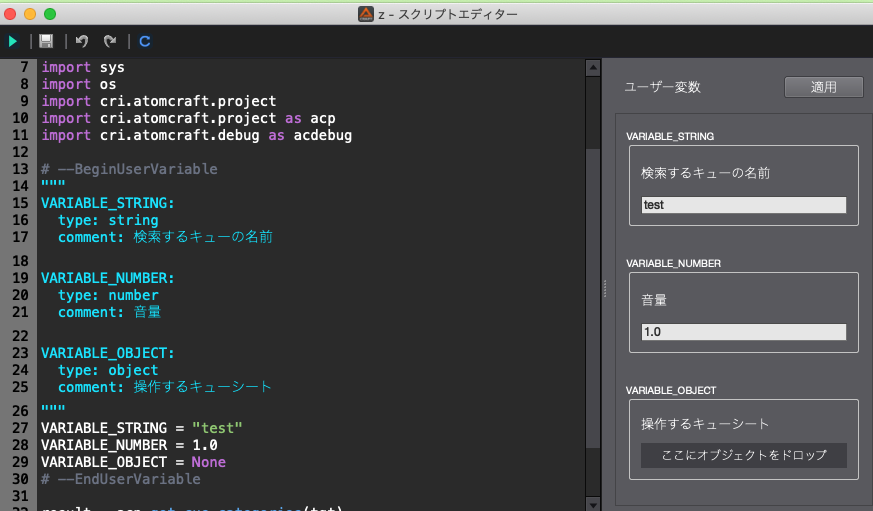Click the VARIABLE_OBJECT label in the side panel

coord(671,390)
